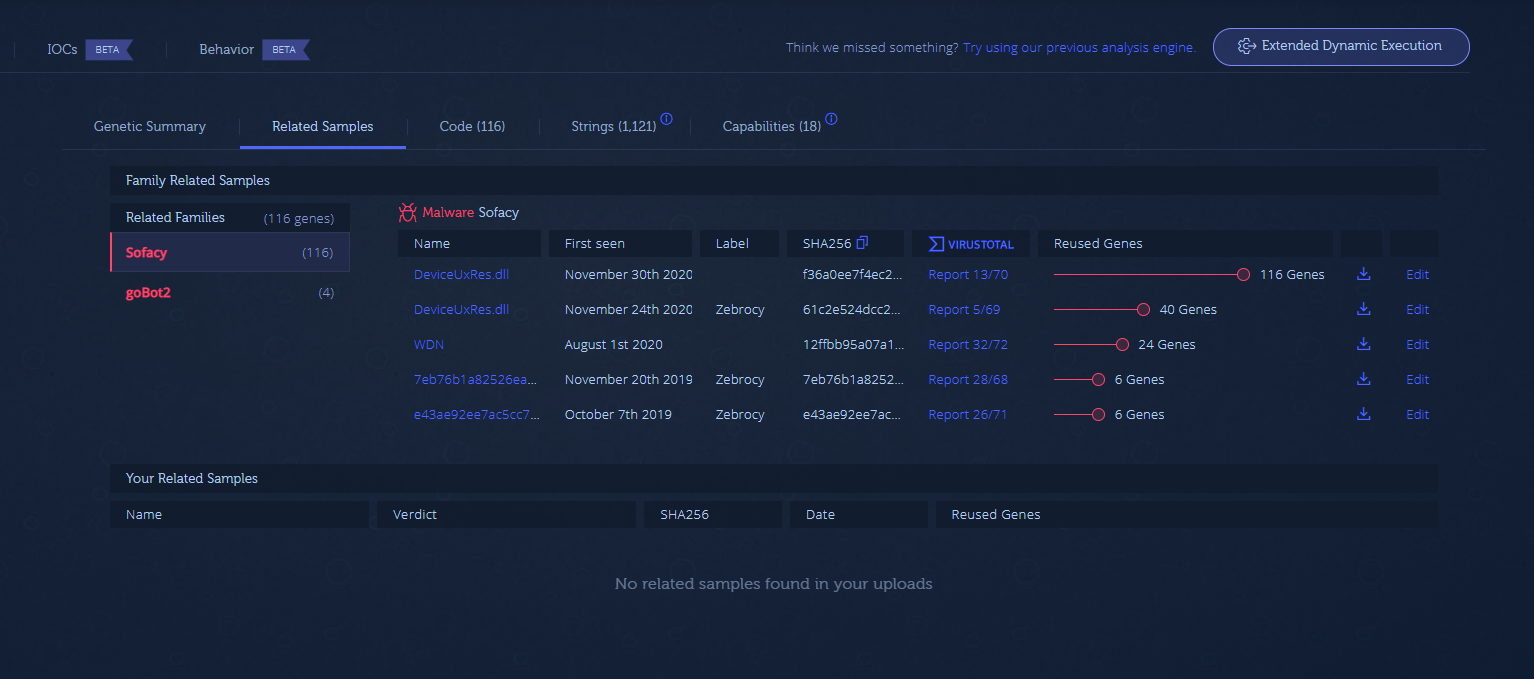Open the previous analysis engine link
The height and width of the screenshot is (679, 1534).
(x=1079, y=48)
